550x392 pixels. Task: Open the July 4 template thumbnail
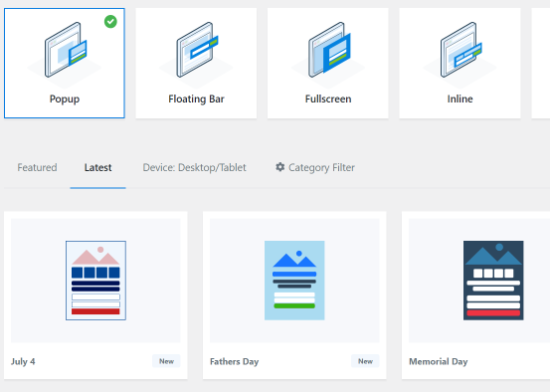[x=96, y=280]
